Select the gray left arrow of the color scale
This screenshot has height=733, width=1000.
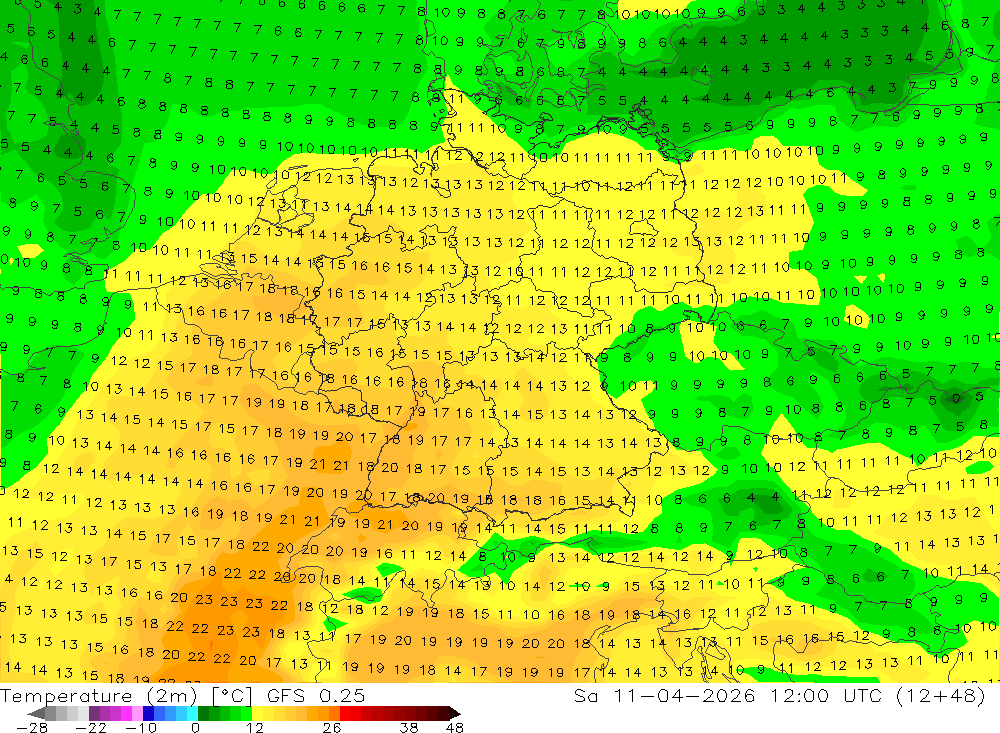click(36, 713)
